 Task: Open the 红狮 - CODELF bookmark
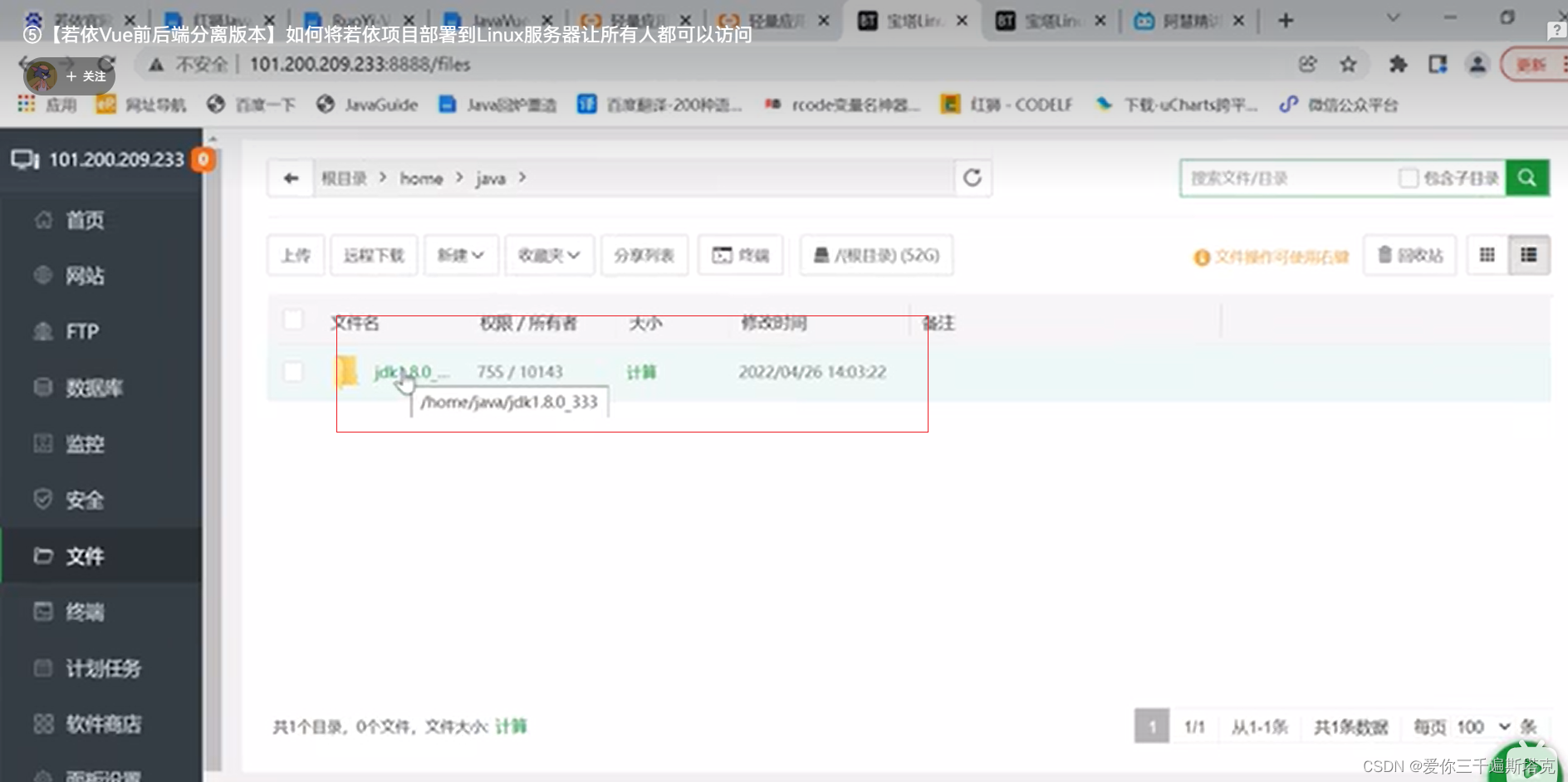[1007, 105]
